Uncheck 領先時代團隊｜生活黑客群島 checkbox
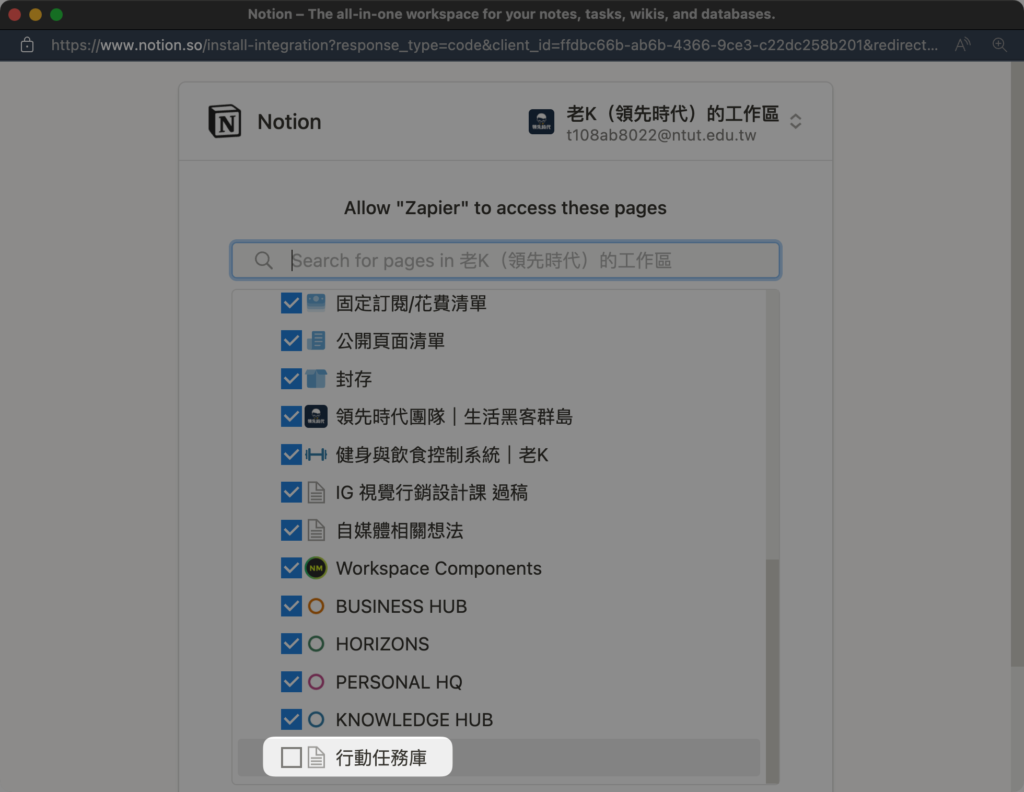The height and width of the screenshot is (792, 1024). tap(291, 417)
